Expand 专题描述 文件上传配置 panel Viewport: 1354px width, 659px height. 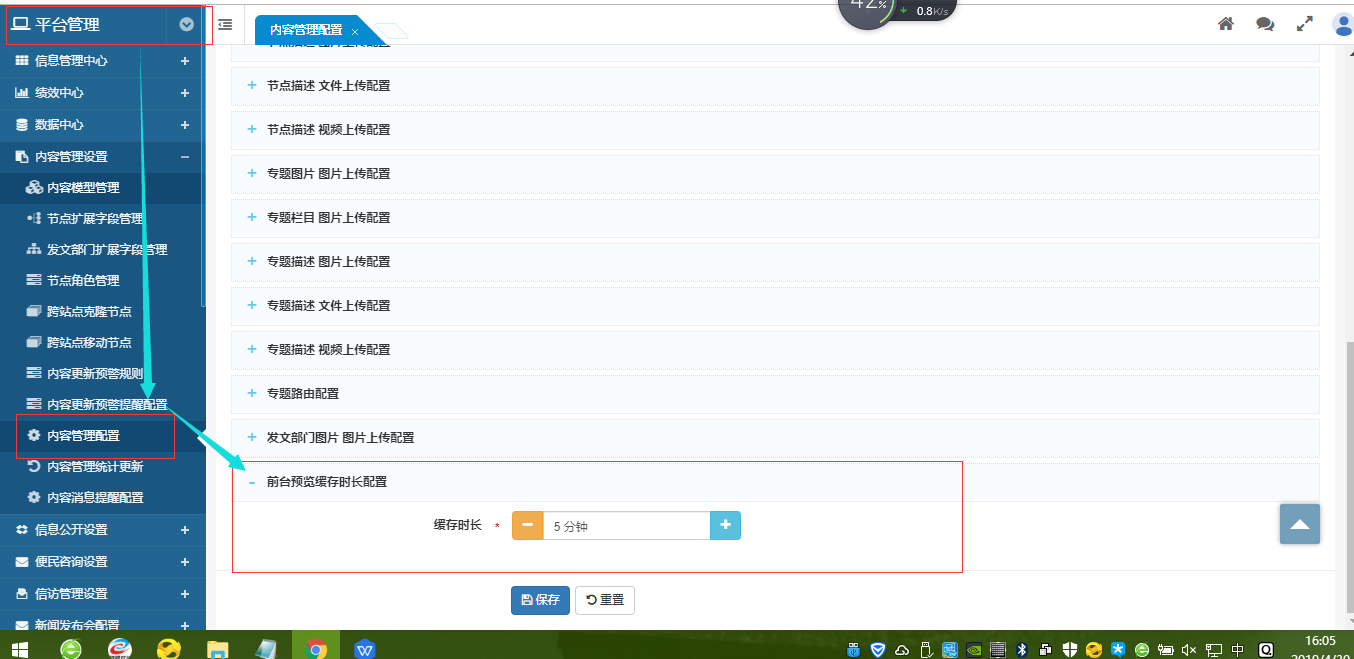[x=775, y=306]
